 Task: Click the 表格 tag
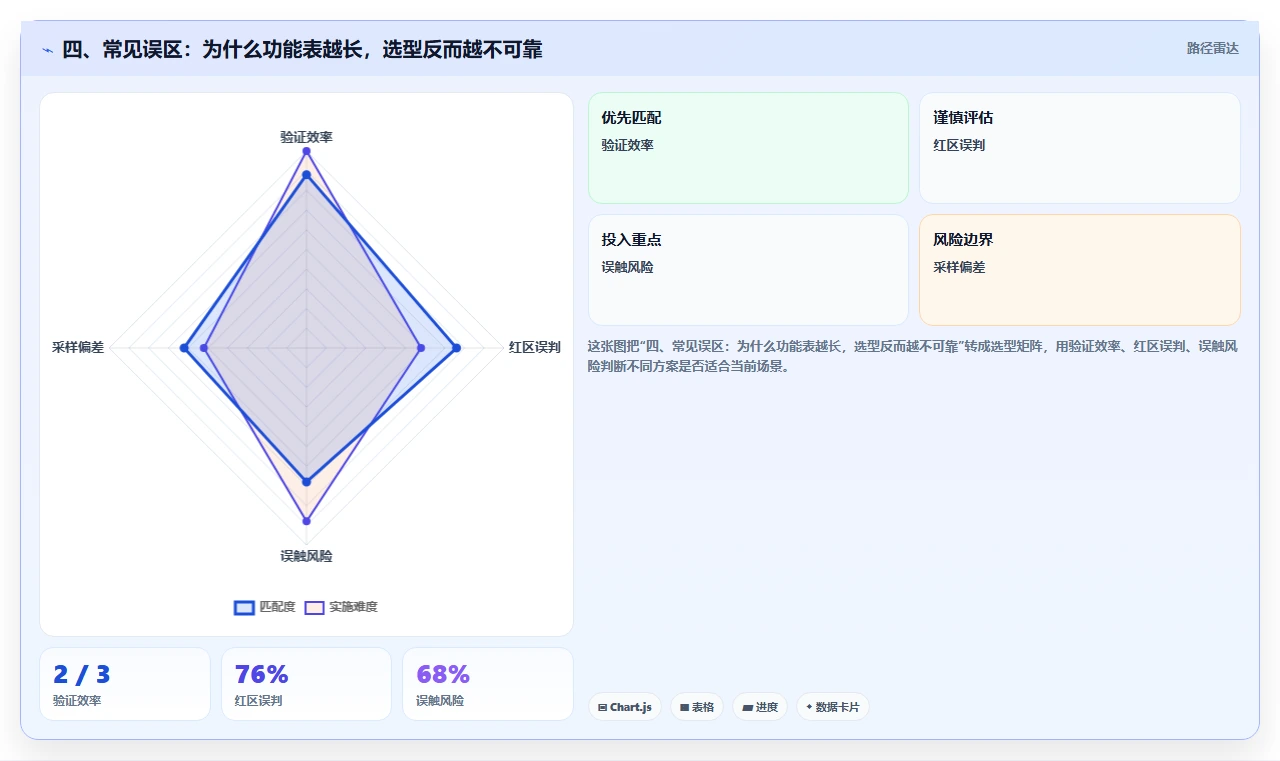point(697,707)
